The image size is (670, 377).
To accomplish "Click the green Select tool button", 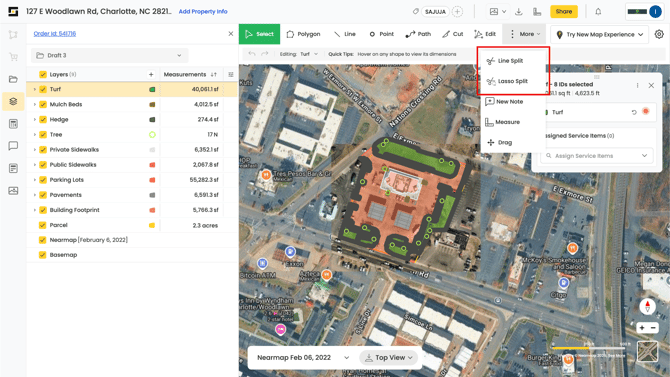I will click(259, 34).
